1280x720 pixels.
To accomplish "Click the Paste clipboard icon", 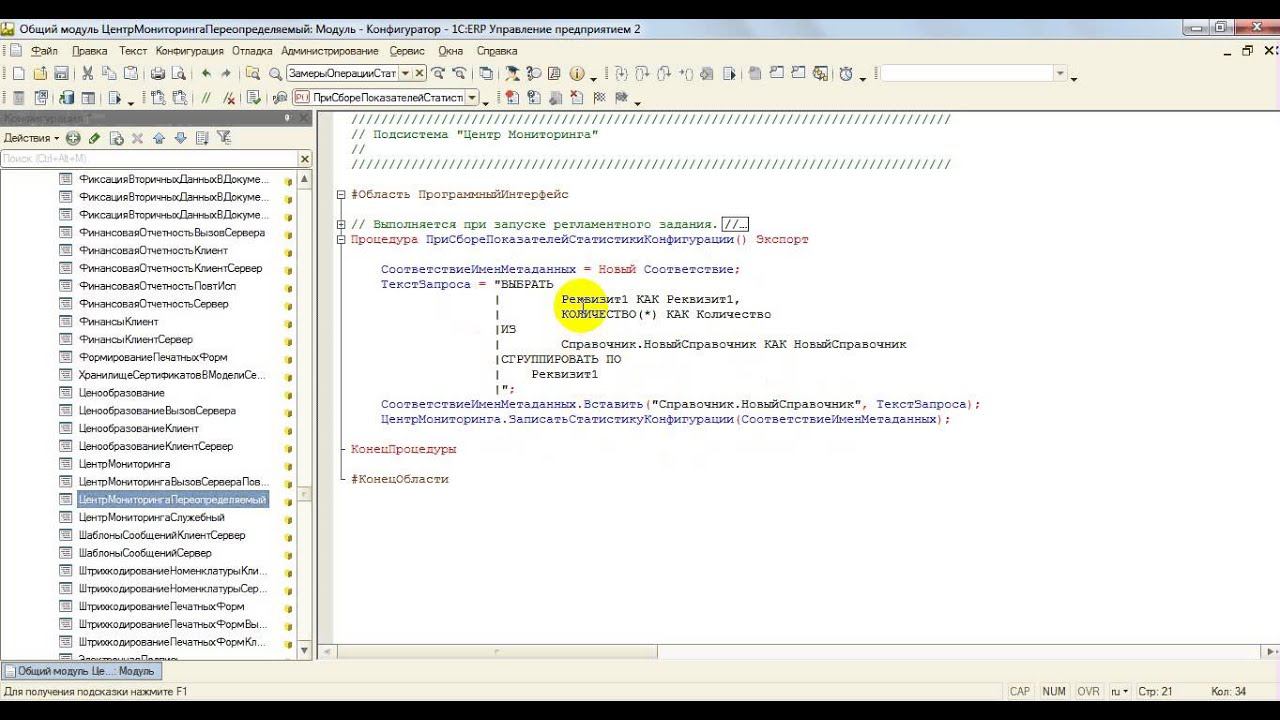I will click(129, 74).
